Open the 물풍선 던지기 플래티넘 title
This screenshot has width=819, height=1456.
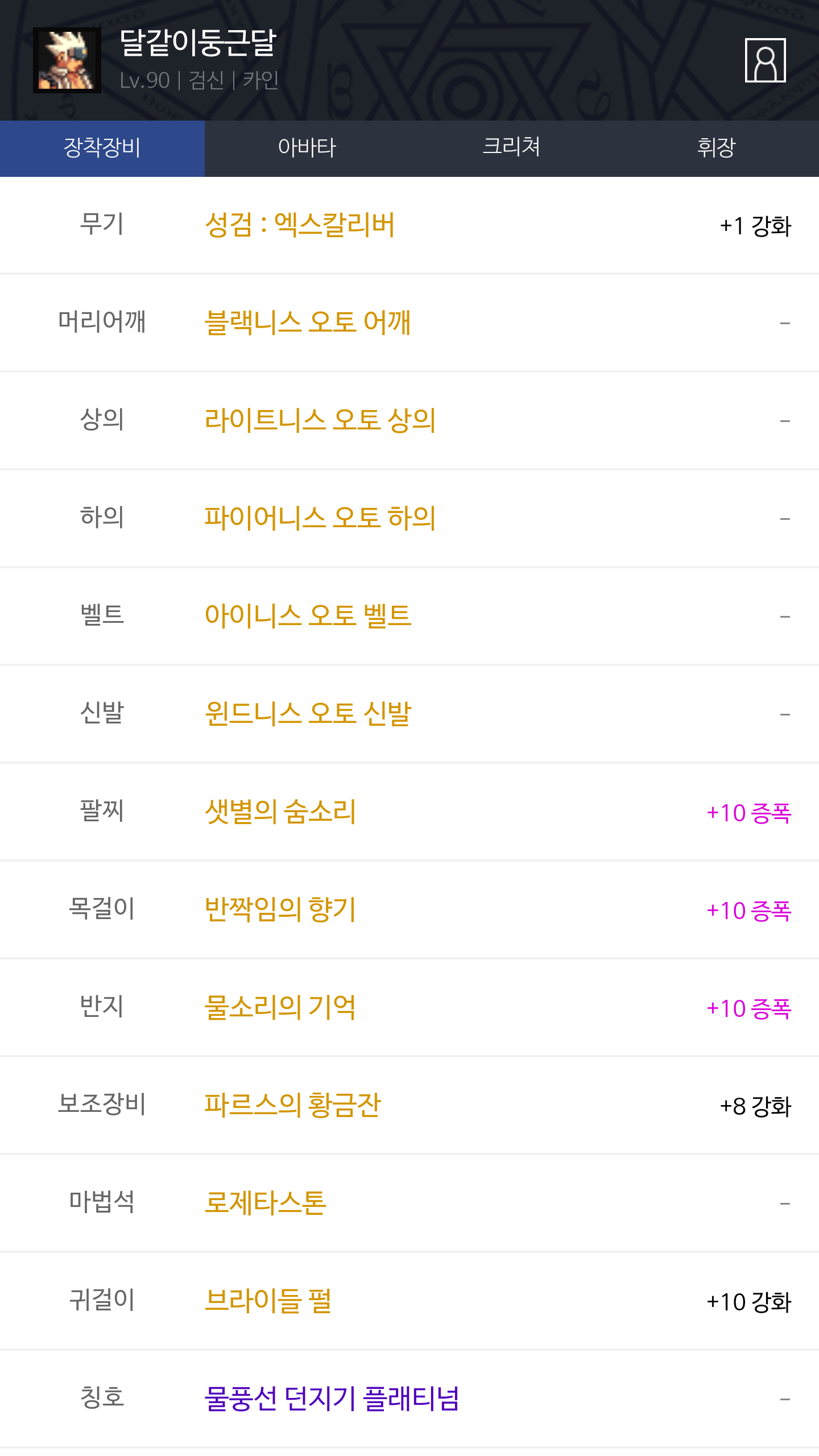pyautogui.click(x=332, y=1399)
